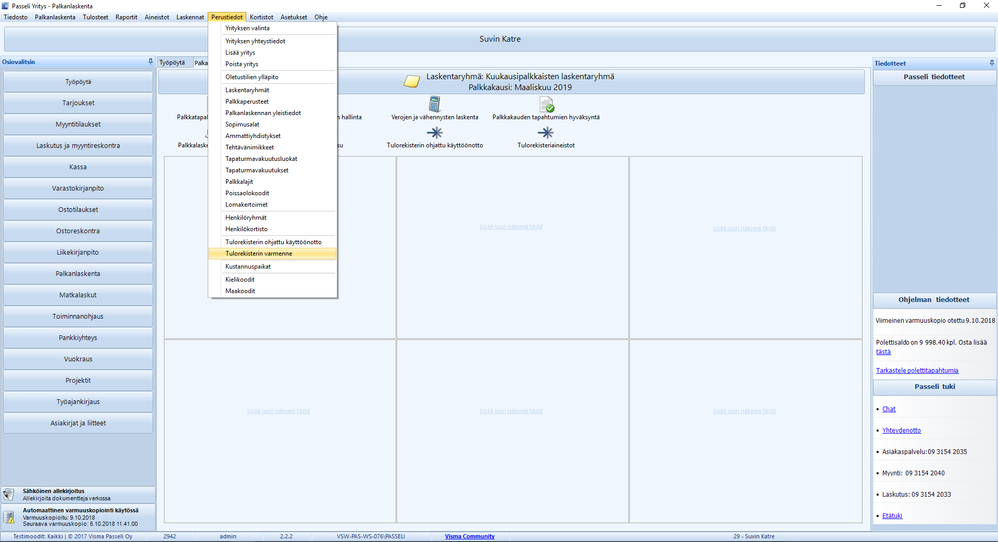Open the Pankkiyhteys module
Viewport: 998px width, 542px height.
78,338
